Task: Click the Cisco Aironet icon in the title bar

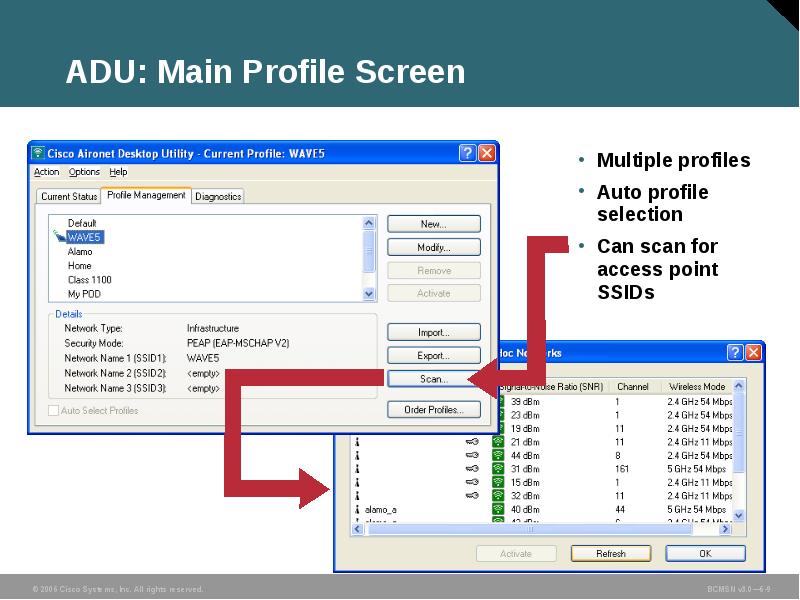Action: (39, 151)
